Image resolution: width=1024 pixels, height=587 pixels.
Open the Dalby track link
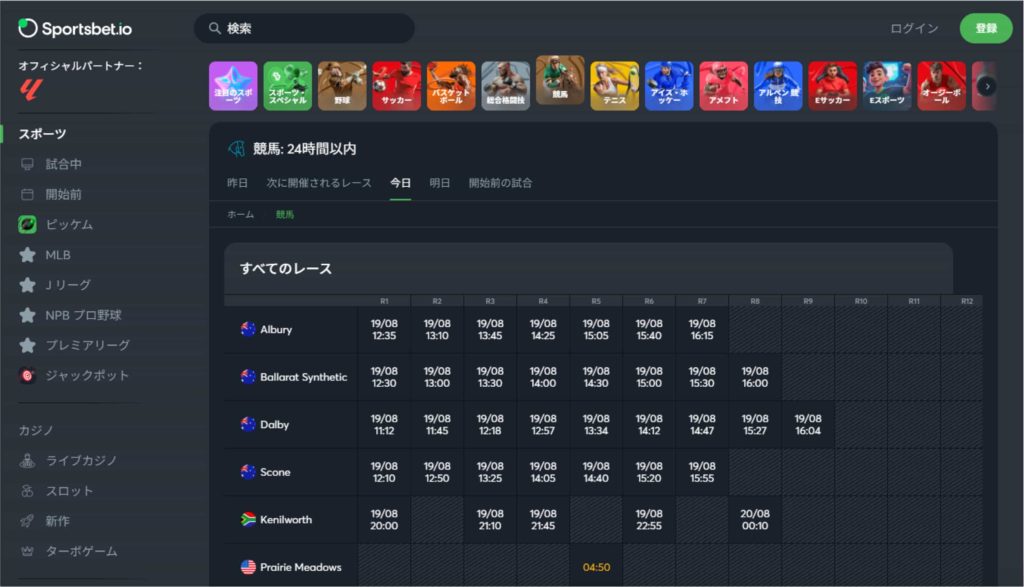pos(274,424)
